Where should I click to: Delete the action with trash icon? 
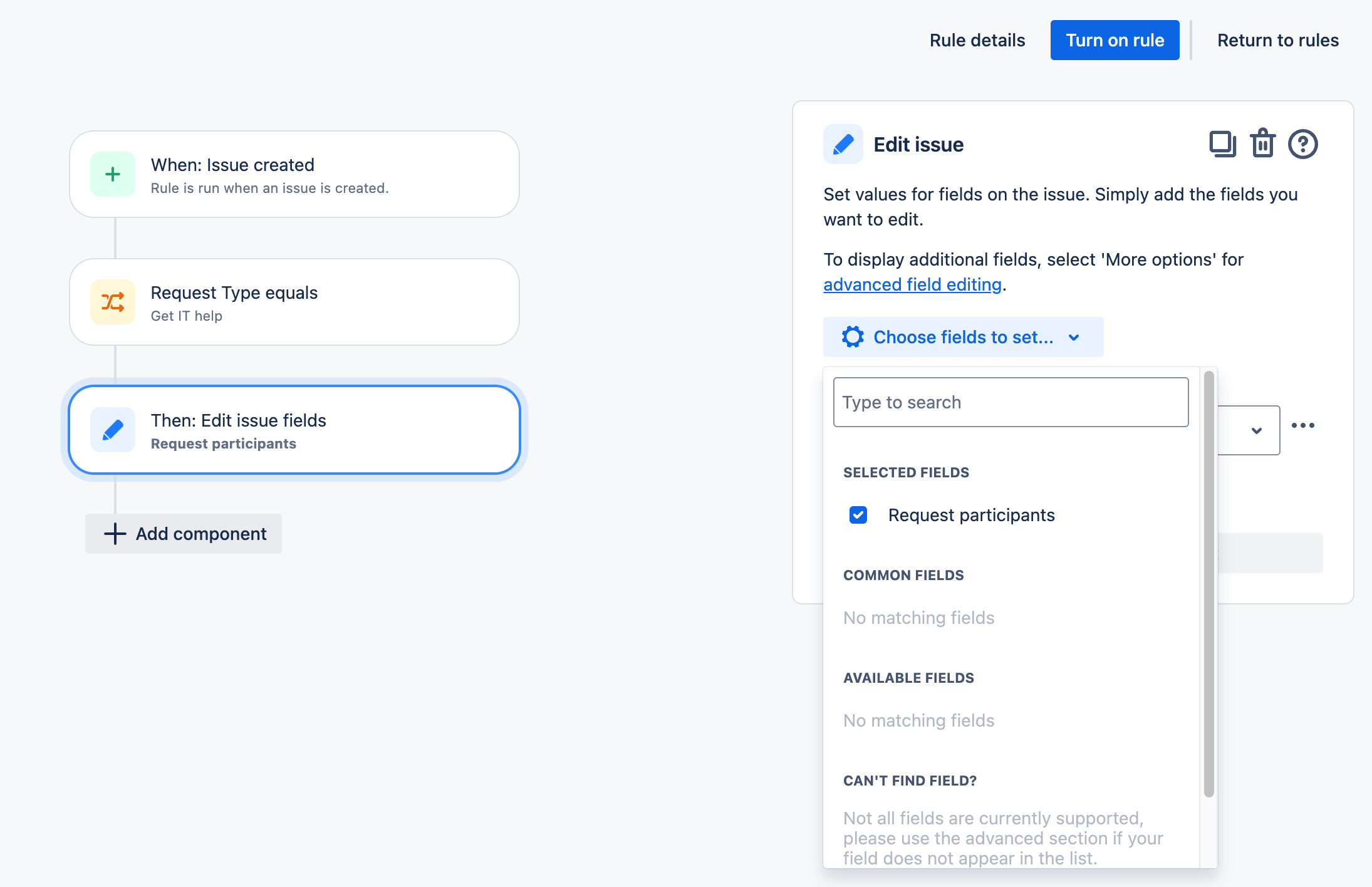tap(1262, 143)
